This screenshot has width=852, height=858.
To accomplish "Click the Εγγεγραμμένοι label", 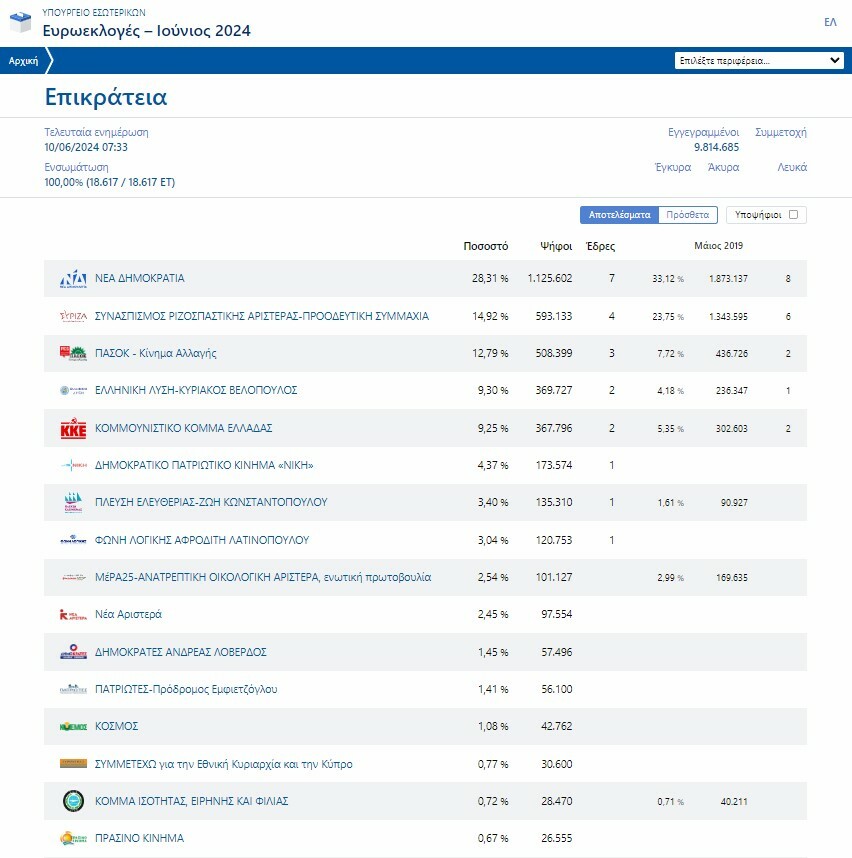I will point(703,132).
